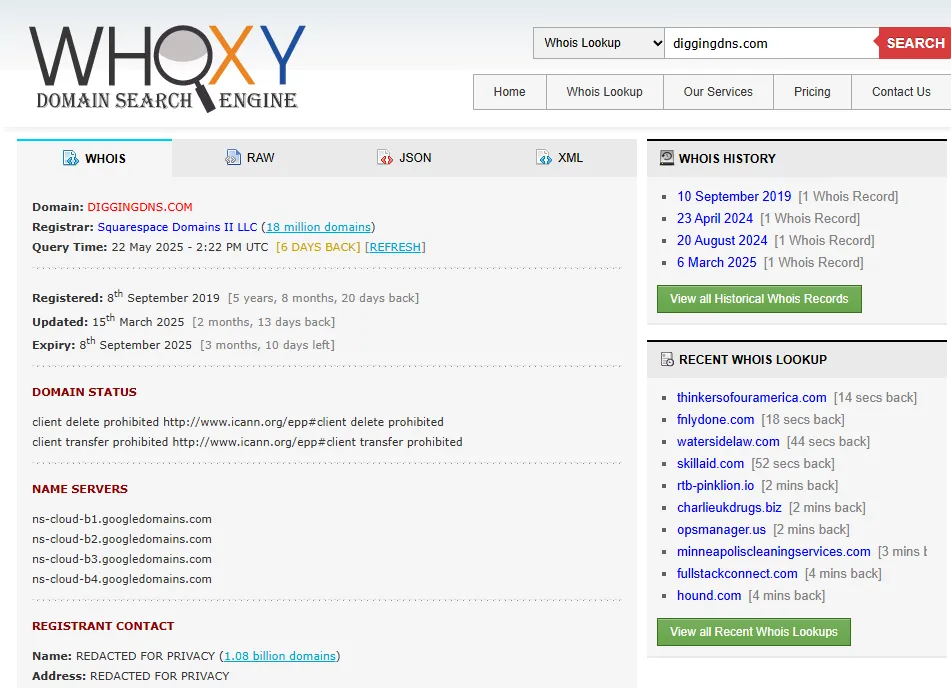
Task: Switch to the JSON tab
Action: [x=405, y=158]
